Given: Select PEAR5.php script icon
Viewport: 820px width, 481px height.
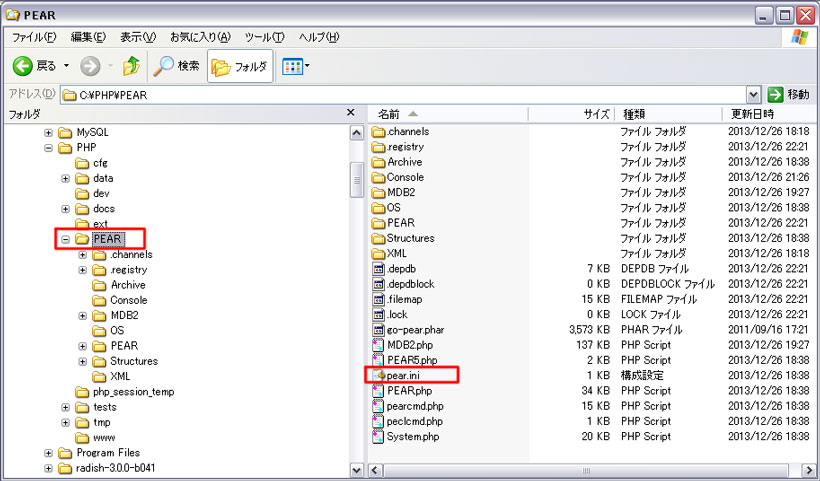Looking at the screenshot, I should pos(378,360).
